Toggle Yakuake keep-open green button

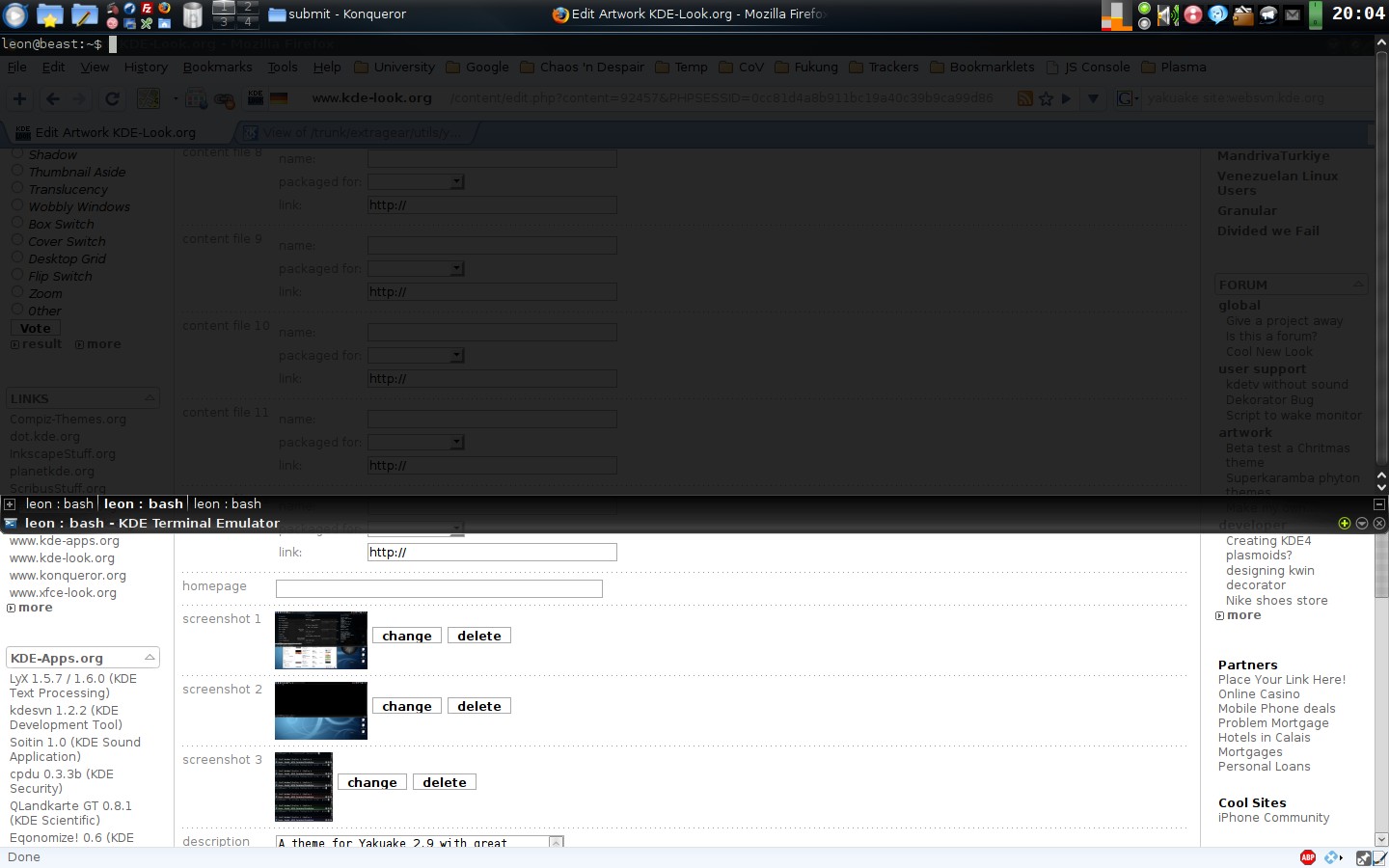(x=1345, y=523)
